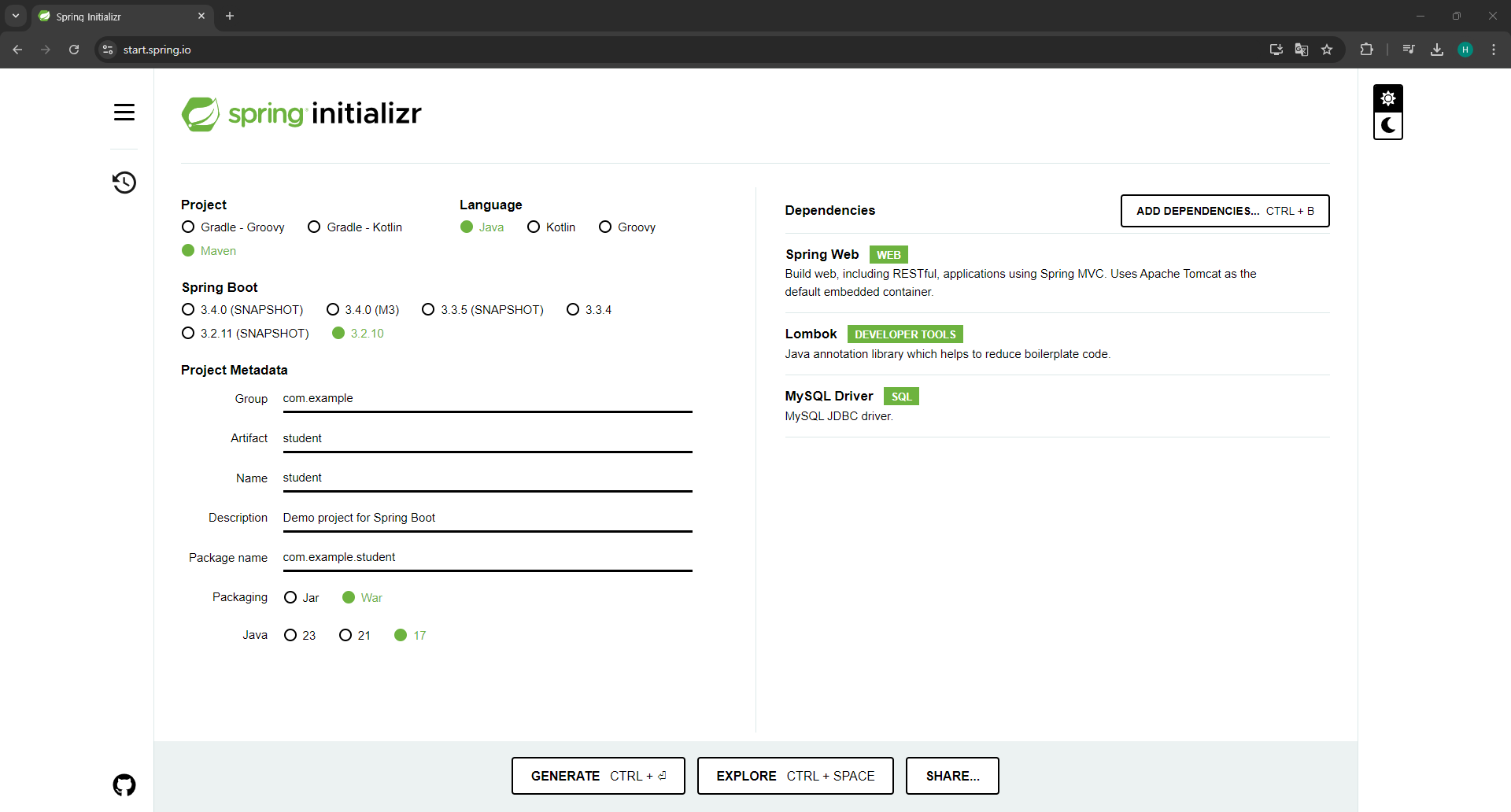Open the GitHub link icon
The height and width of the screenshot is (812, 1511).
[x=124, y=784]
